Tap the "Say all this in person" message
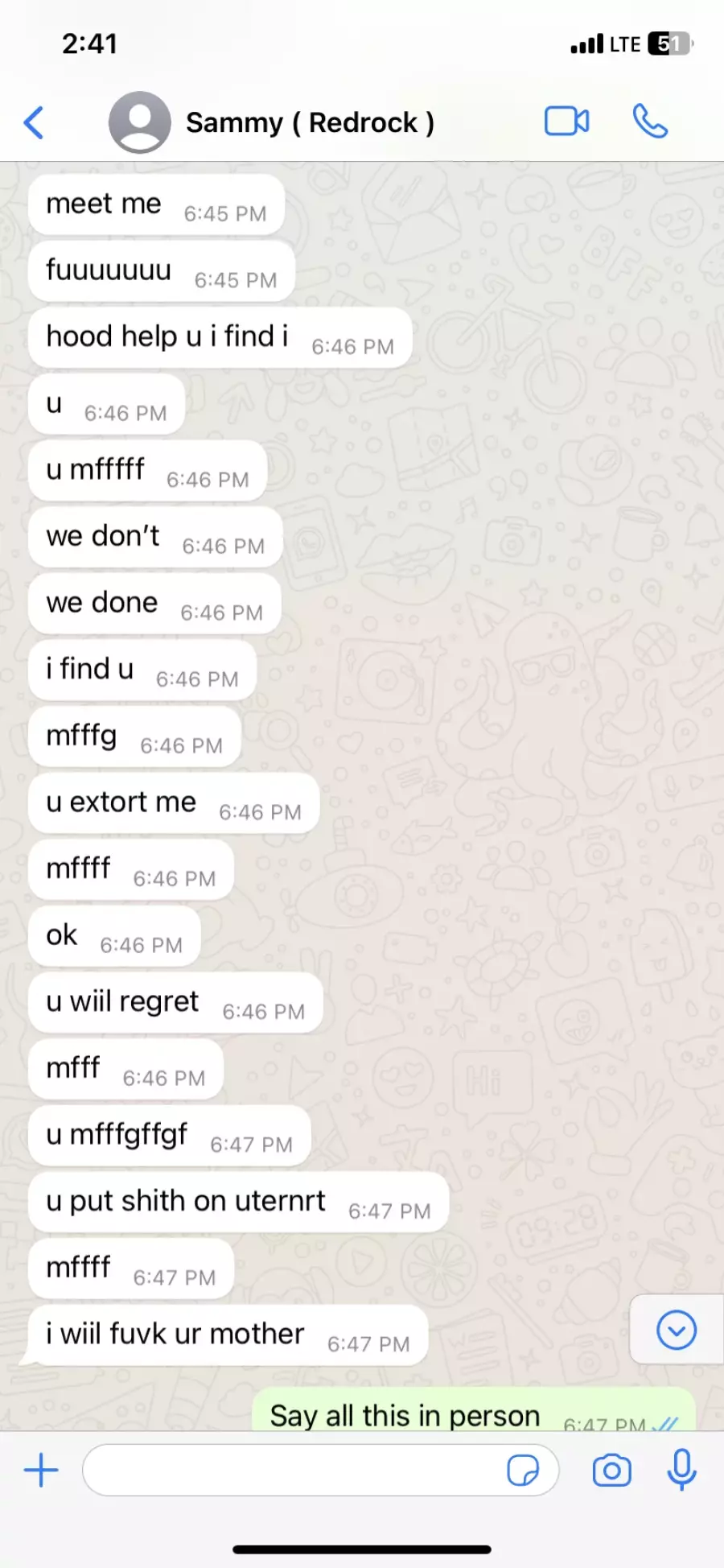 474,1410
